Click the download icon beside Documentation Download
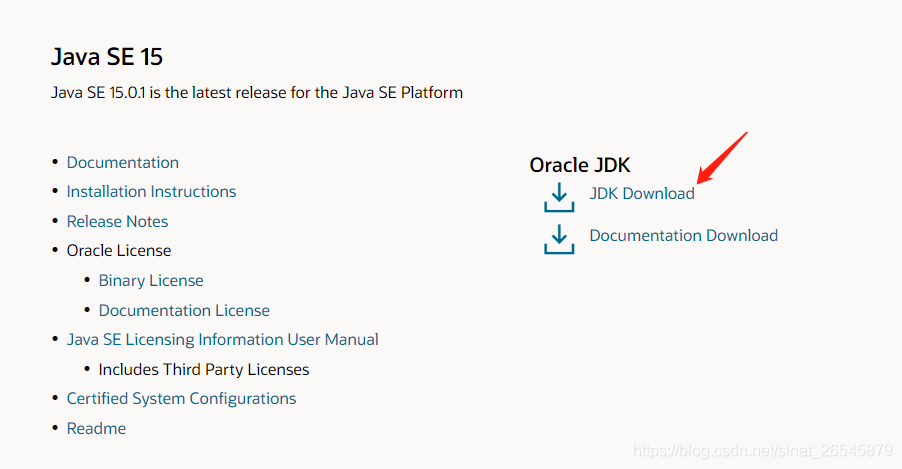902x469 pixels. (559, 239)
